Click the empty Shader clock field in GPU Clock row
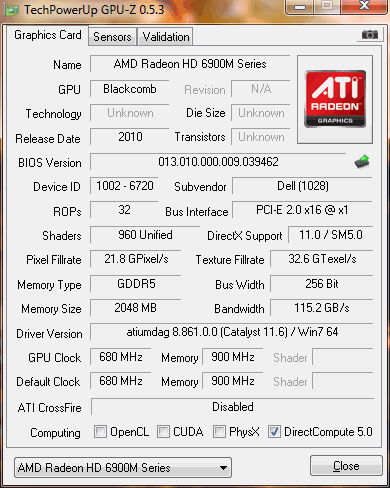Screen dimensions: 390x488 pyautogui.click(x=343, y=357)
